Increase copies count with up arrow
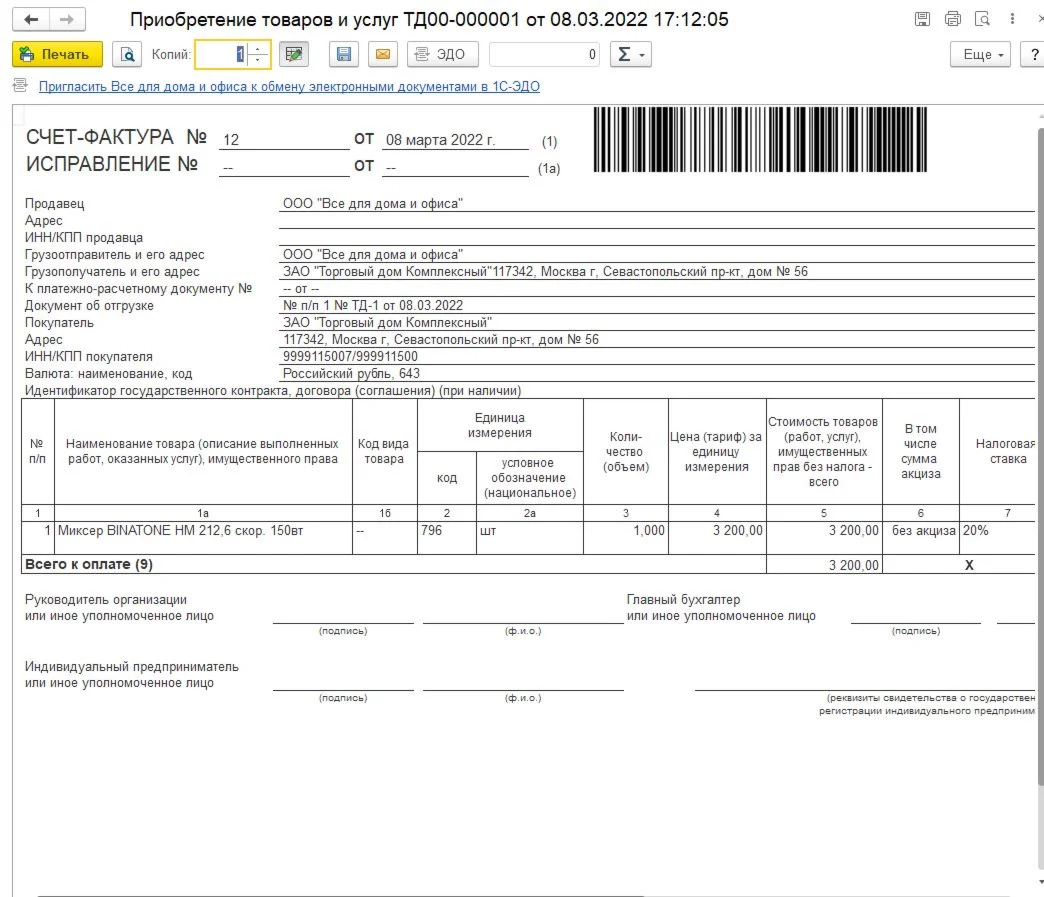This screenshot has height=897, width=1044. [x=259, y=48]
